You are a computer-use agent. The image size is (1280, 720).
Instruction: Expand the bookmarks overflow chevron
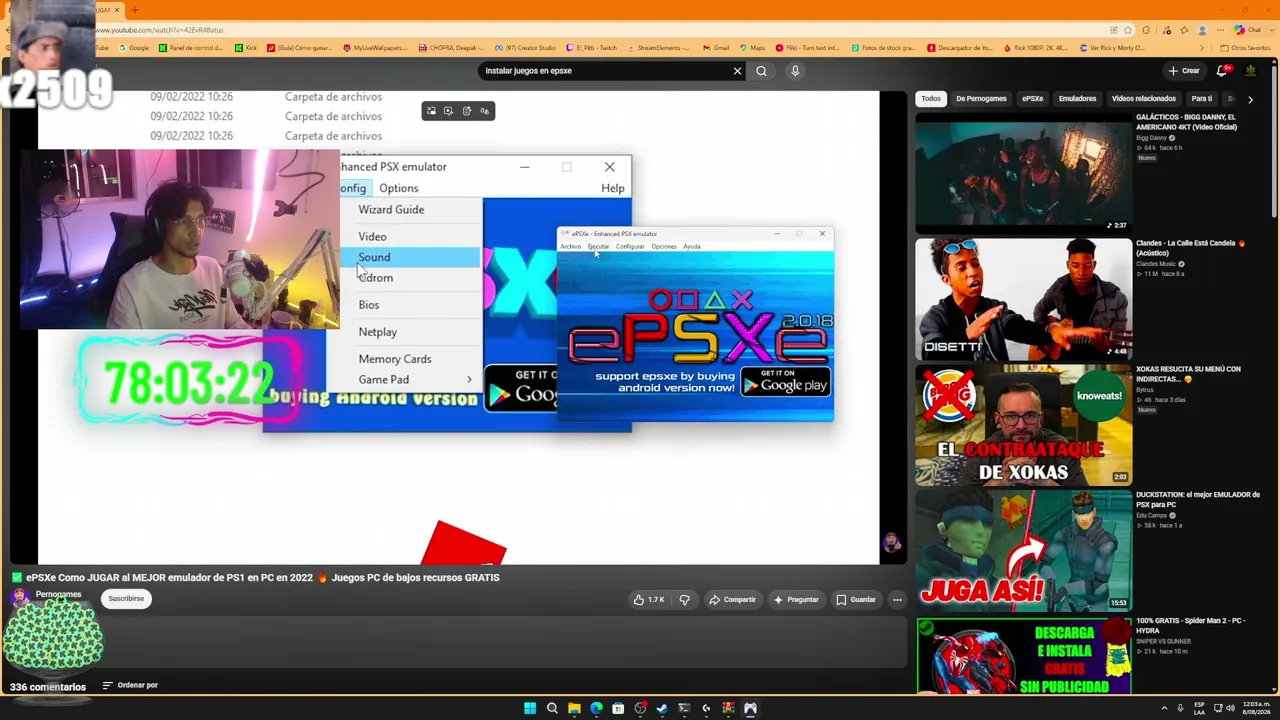click(1202, 48)
